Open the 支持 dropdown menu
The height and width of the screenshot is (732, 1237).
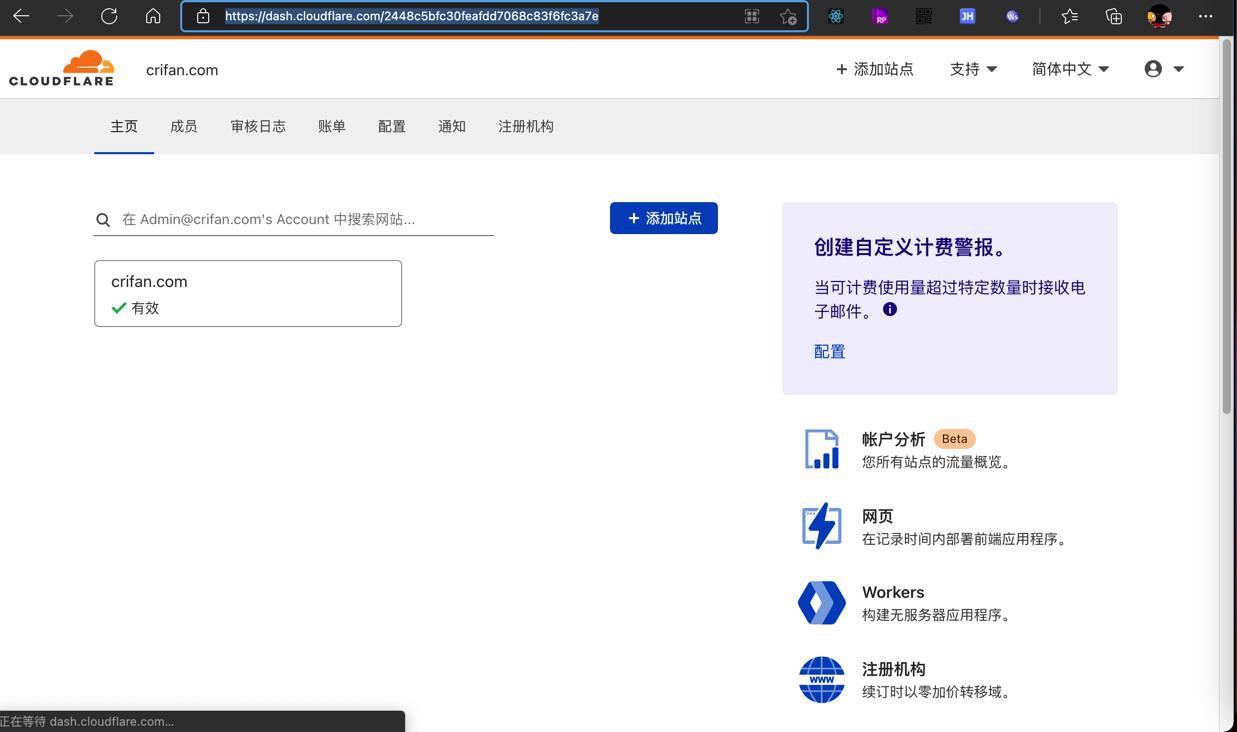[973, 69]
